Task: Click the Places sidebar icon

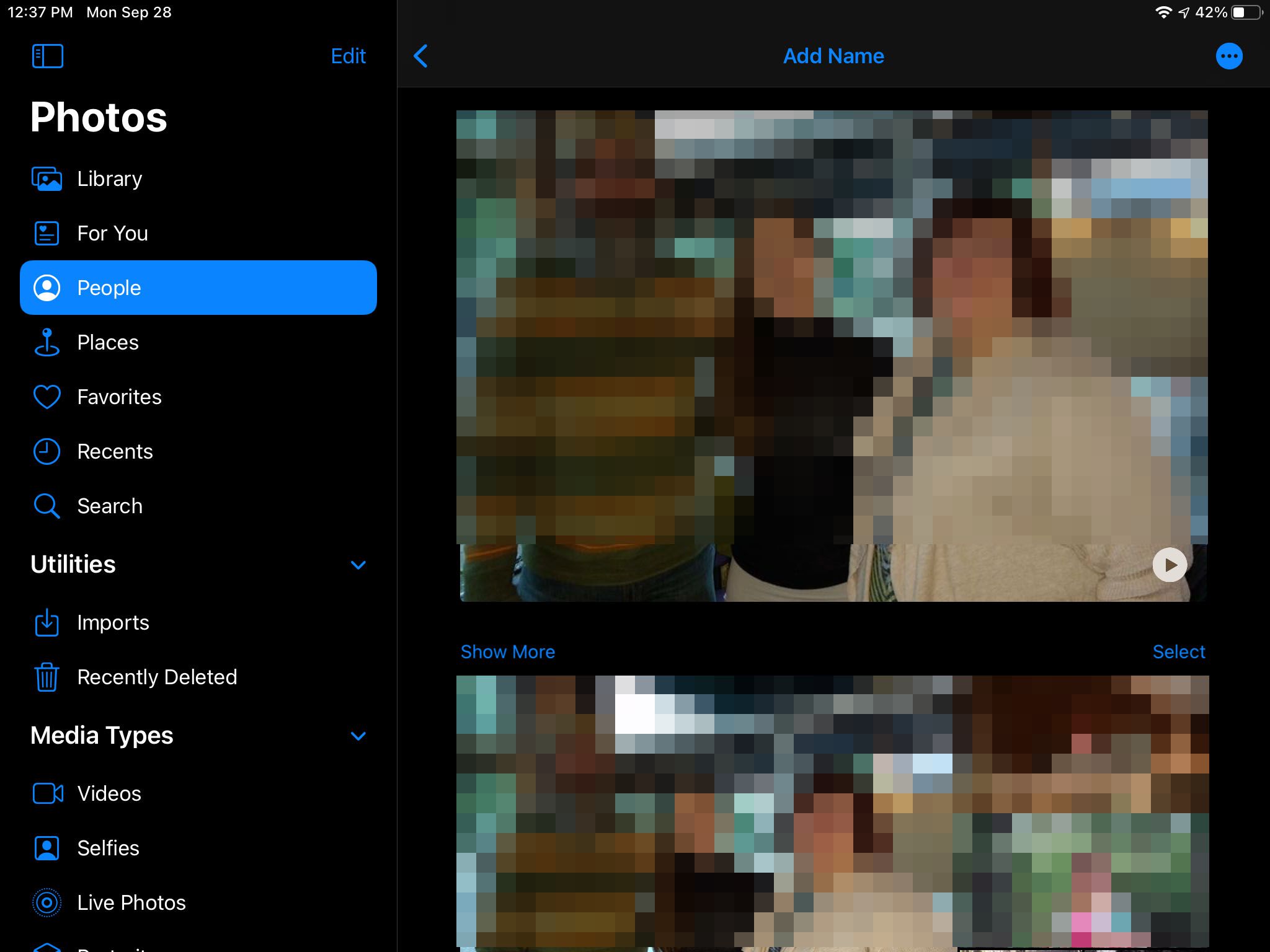Action: pos(48,342)
